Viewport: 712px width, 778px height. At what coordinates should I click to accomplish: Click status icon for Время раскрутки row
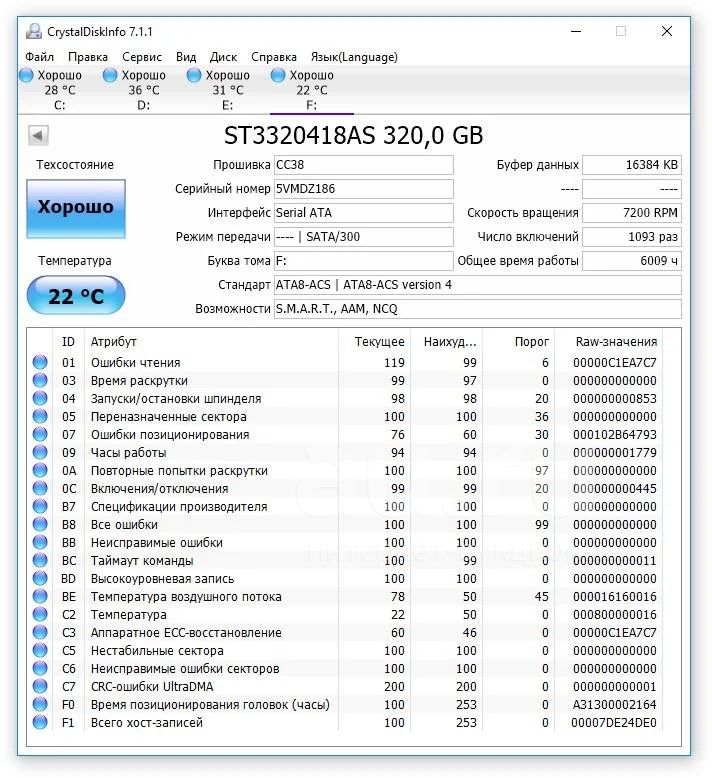(40, 381)
